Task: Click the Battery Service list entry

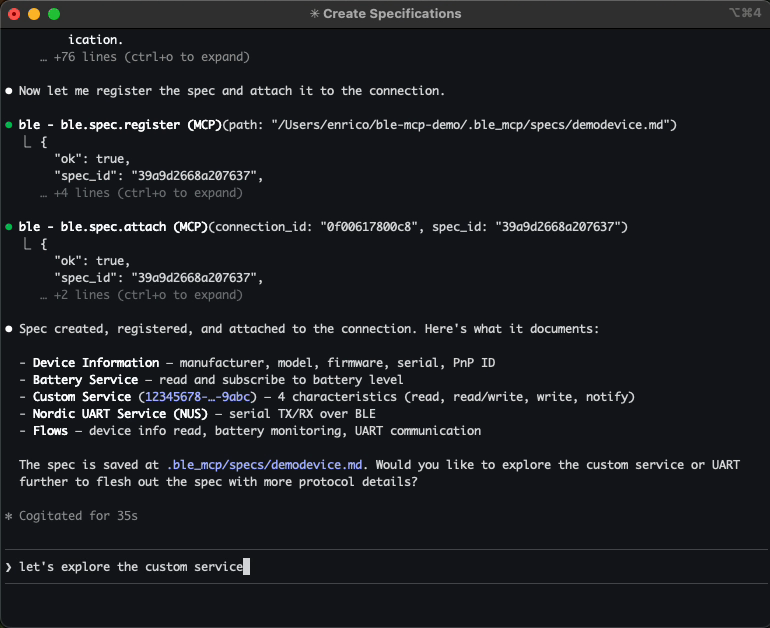Action: click(x=85, y=380)
